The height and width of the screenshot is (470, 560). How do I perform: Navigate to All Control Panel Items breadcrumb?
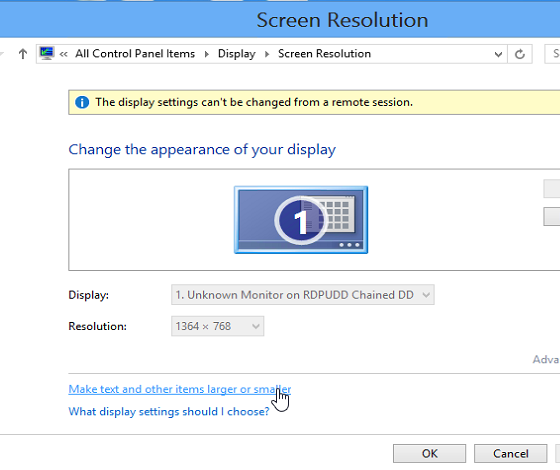pyautogui.click(x=135, y=54)
